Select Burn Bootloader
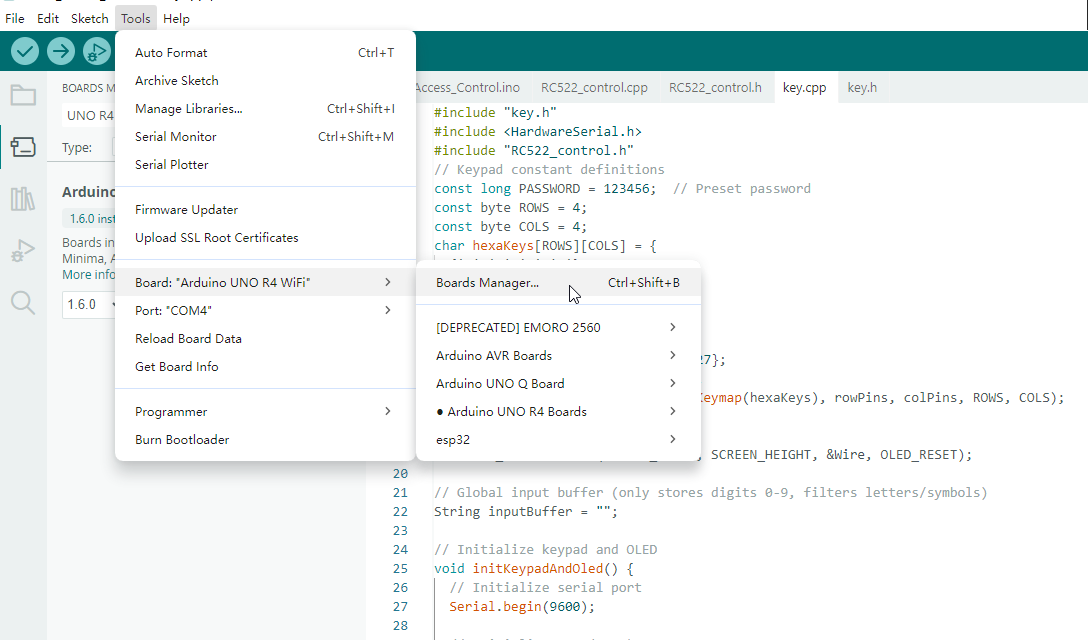The width and height of the screenshot is (1088, 640). pyautogui.click(x=265, y=439)
